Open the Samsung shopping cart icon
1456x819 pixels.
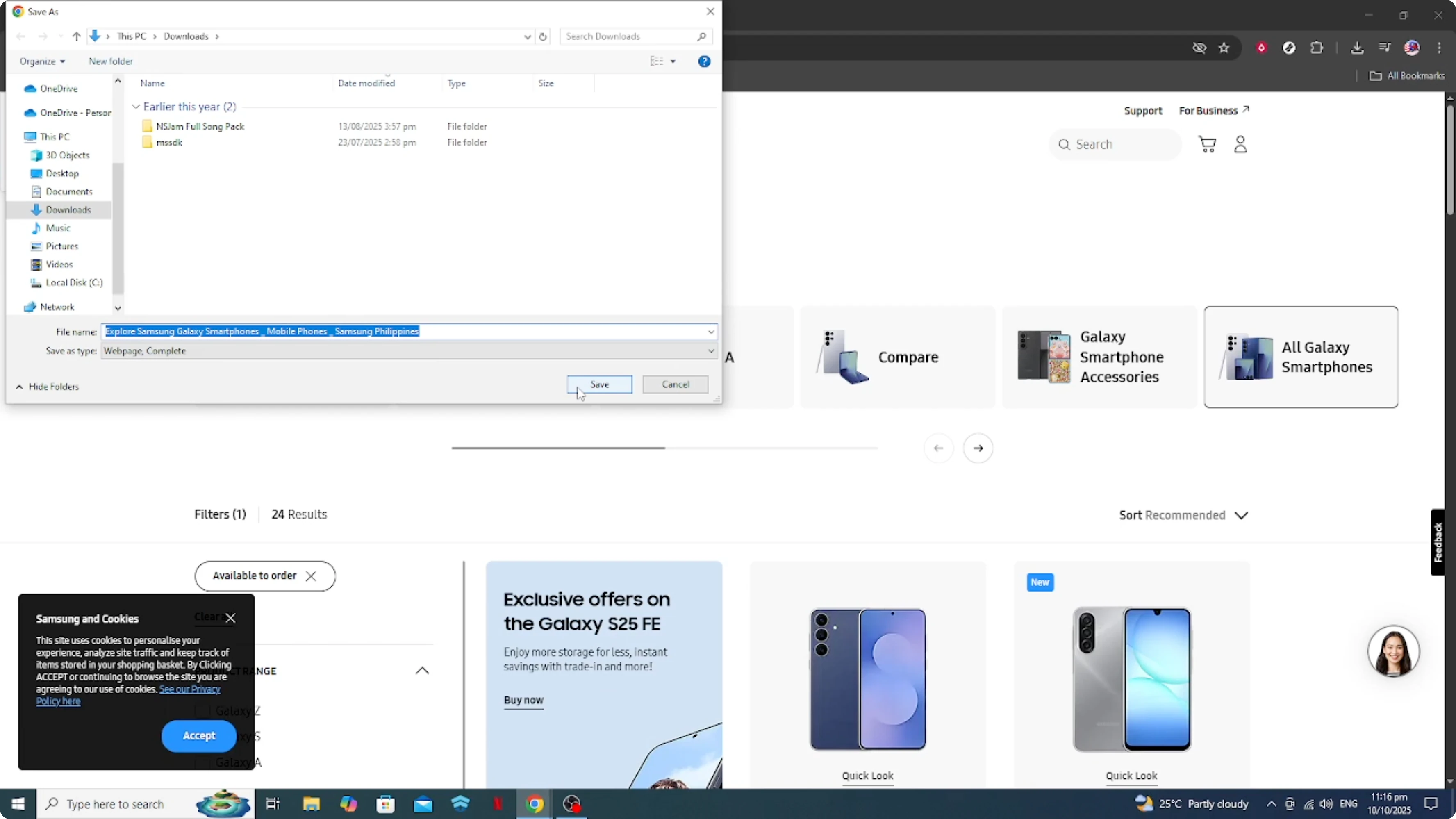tap(1207, 145)
